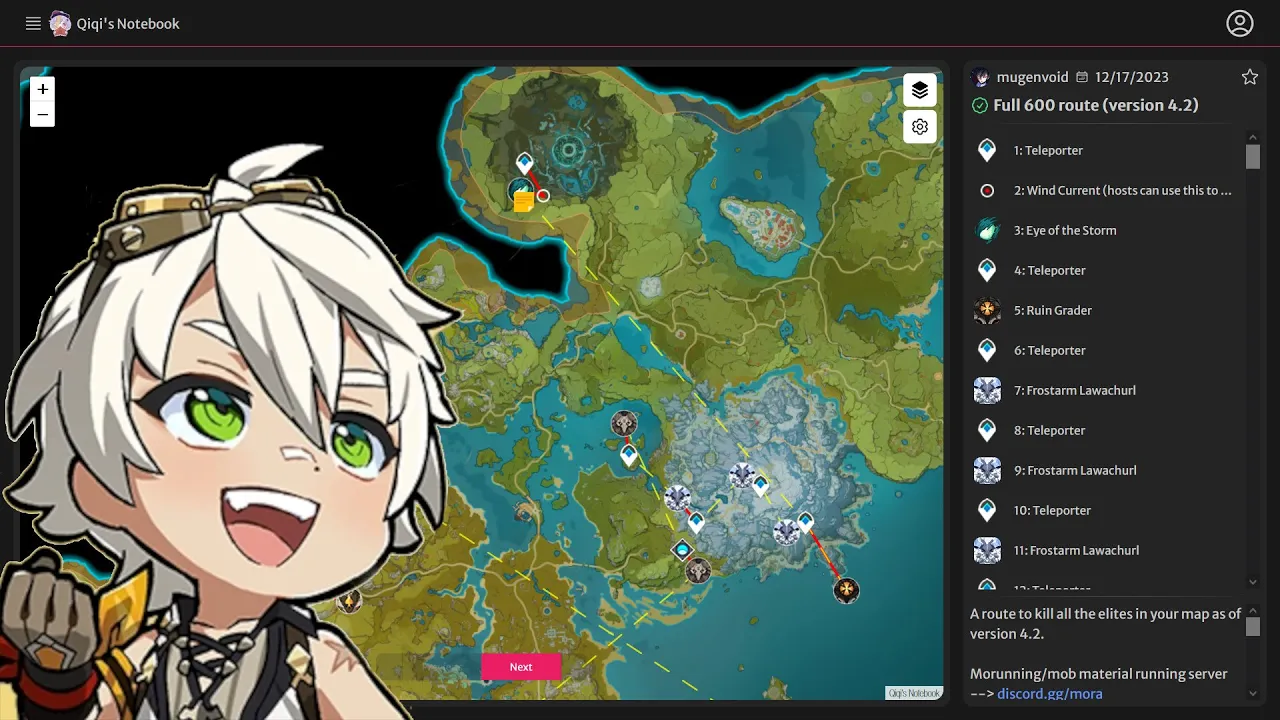Click the mugenvoid author avatar

tap(980, 77)
